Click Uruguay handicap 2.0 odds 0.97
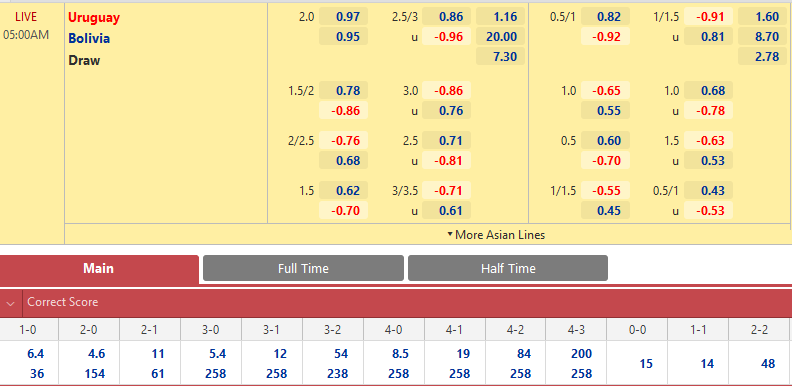This screenshot has width=792, height=386. [343, 17]
